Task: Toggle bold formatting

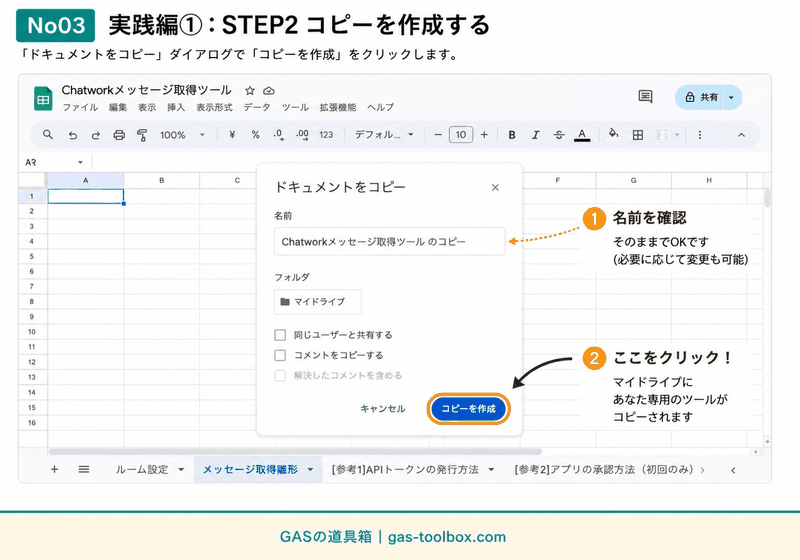Action: pyautogui.click(x=512, y=135)
